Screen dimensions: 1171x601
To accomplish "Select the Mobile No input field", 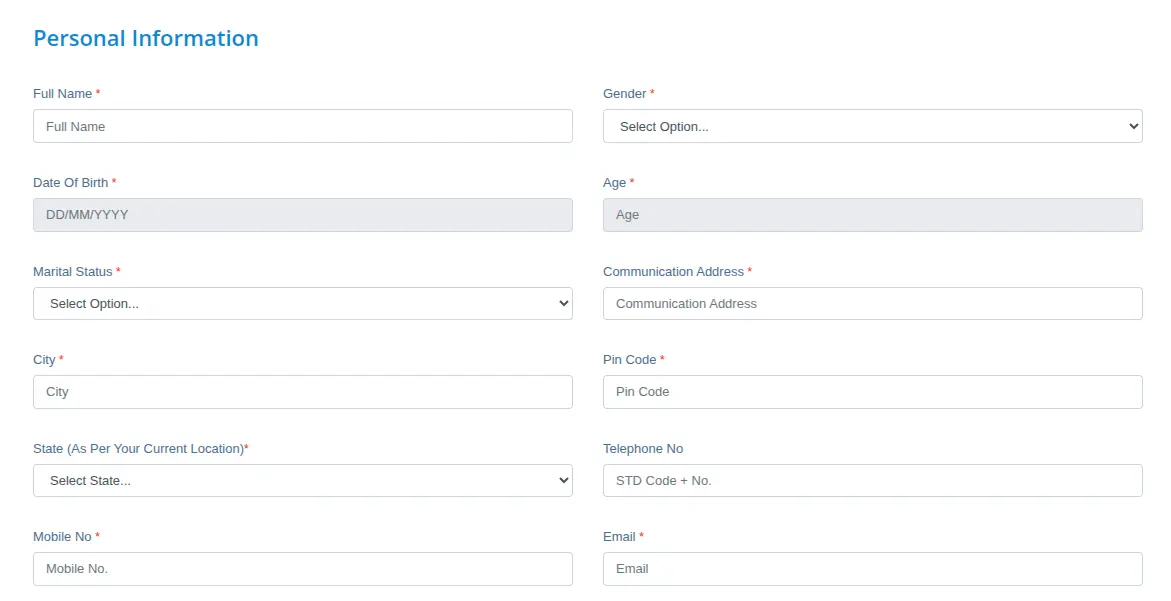I will point(302,568).
